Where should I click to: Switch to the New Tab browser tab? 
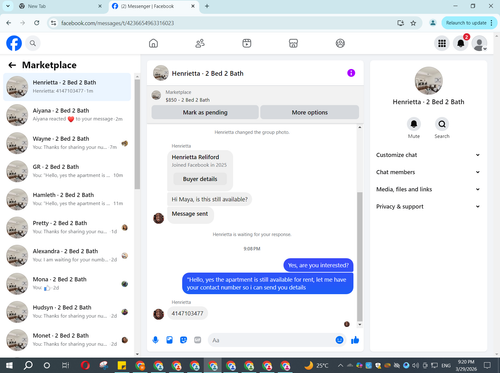pos(60,6)
